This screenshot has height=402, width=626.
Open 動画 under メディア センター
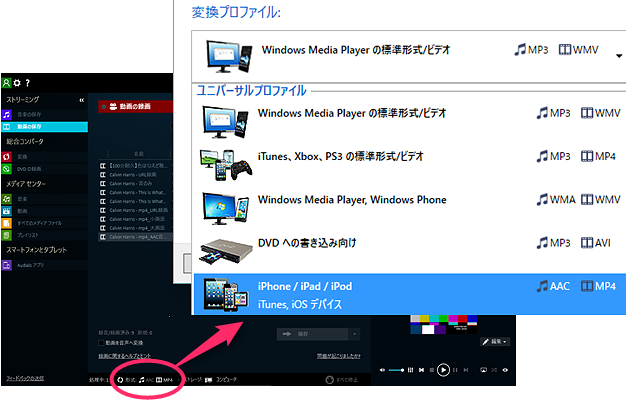[44, 211]
